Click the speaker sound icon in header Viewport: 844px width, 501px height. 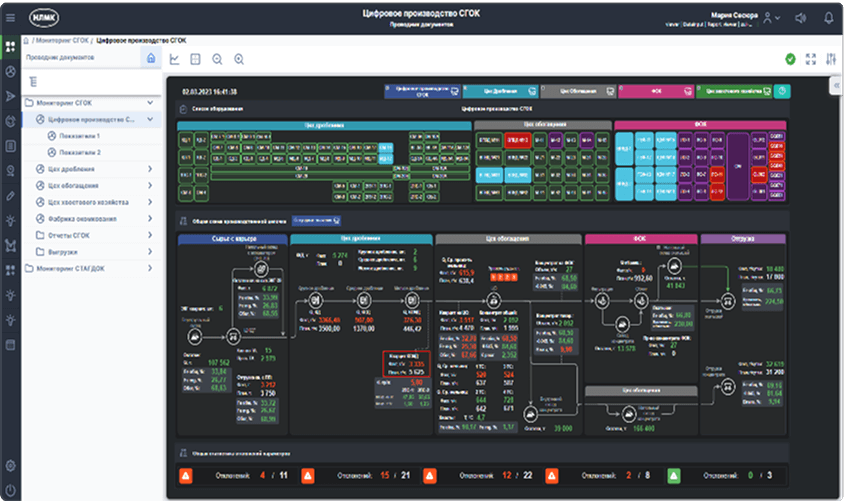[x=799, y=18]
